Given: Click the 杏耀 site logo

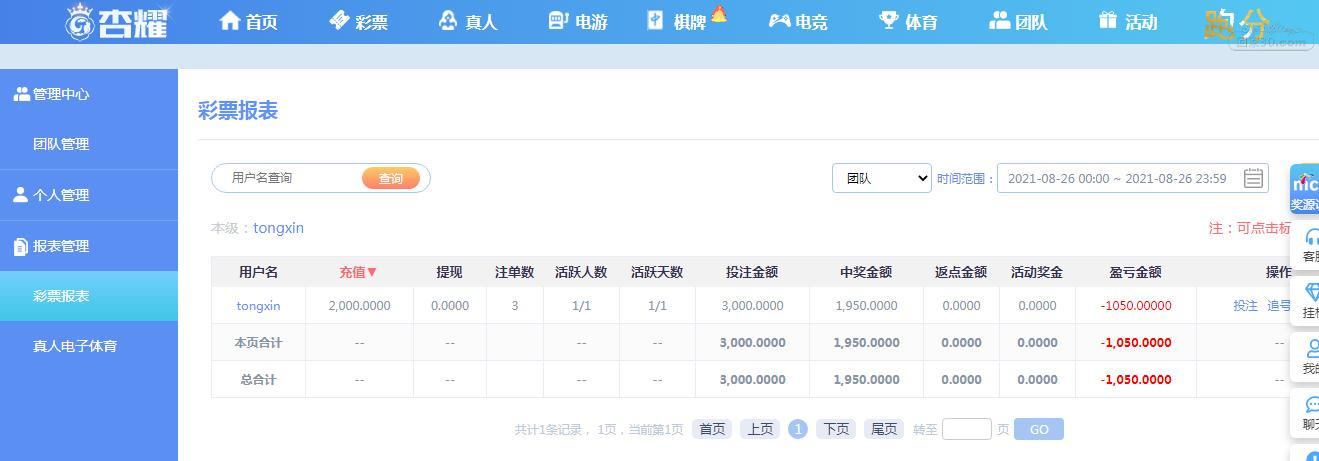Looking at the screenshot, I should coord(117,21).
